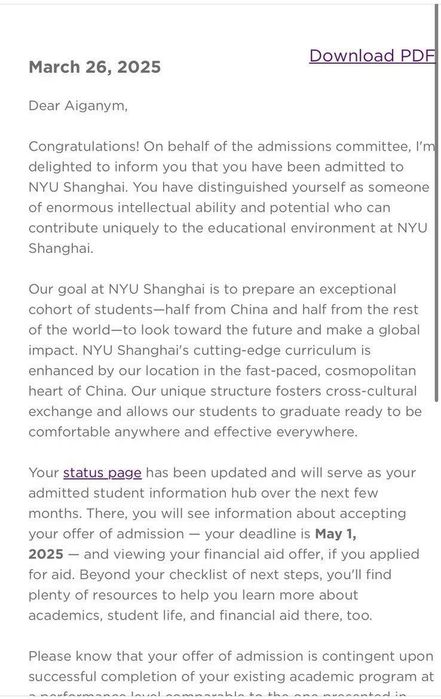Viewport: 441px width, 699px height.
Task: Click the March 26, 2025 date heading
Action: coord(95,67)
